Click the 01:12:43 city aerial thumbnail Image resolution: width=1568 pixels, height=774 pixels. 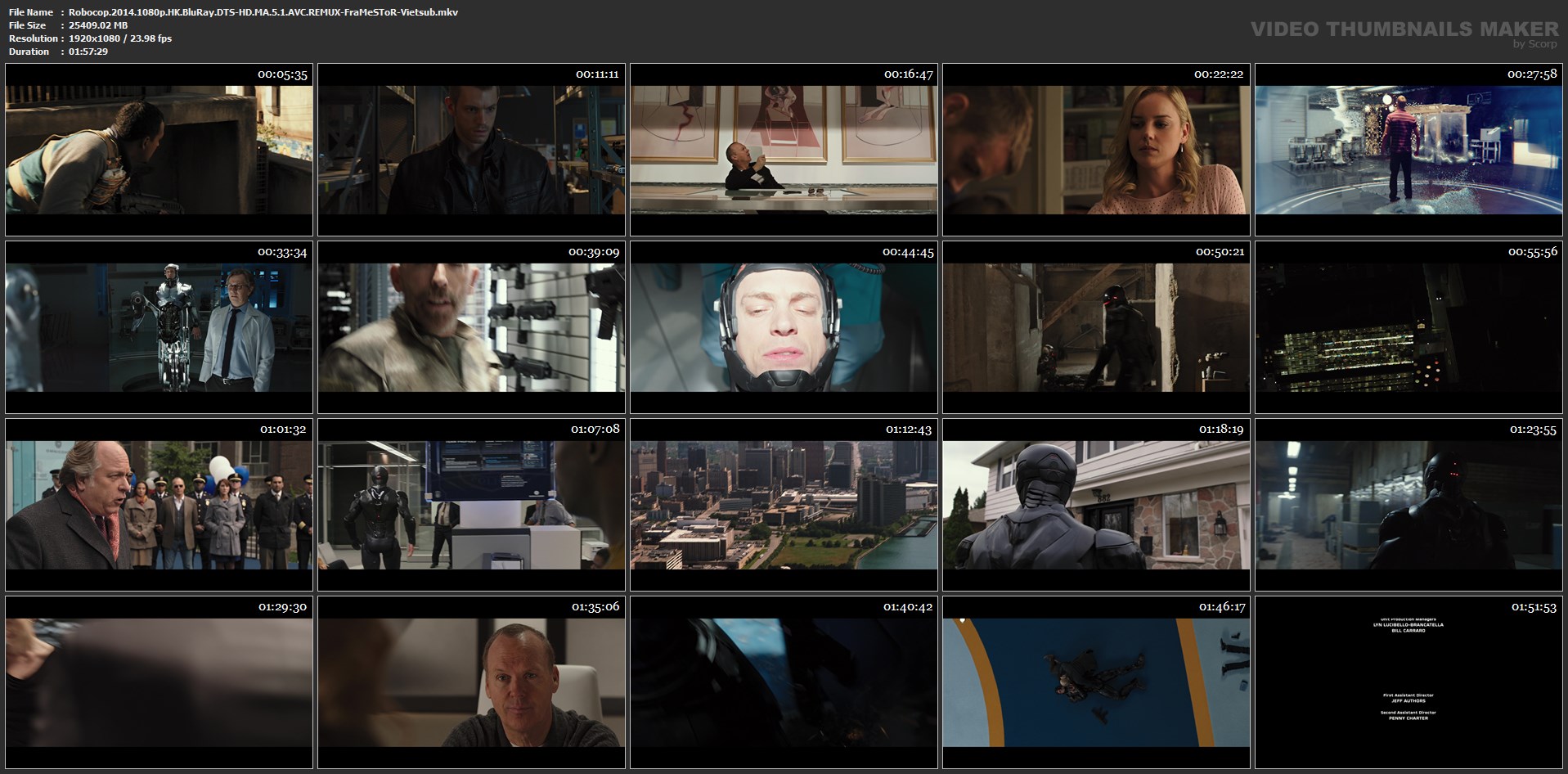tap(784, 505)
